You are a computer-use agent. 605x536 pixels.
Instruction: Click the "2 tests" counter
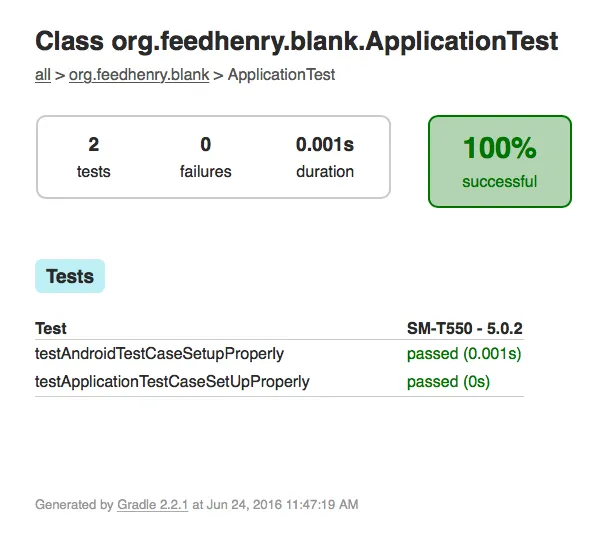click(x=94, y=157)
